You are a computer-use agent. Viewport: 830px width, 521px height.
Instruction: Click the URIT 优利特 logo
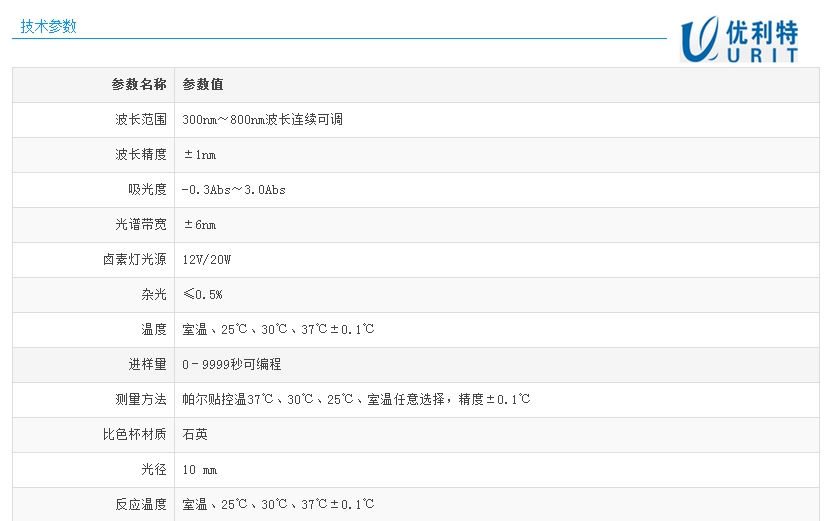[739, 41]
